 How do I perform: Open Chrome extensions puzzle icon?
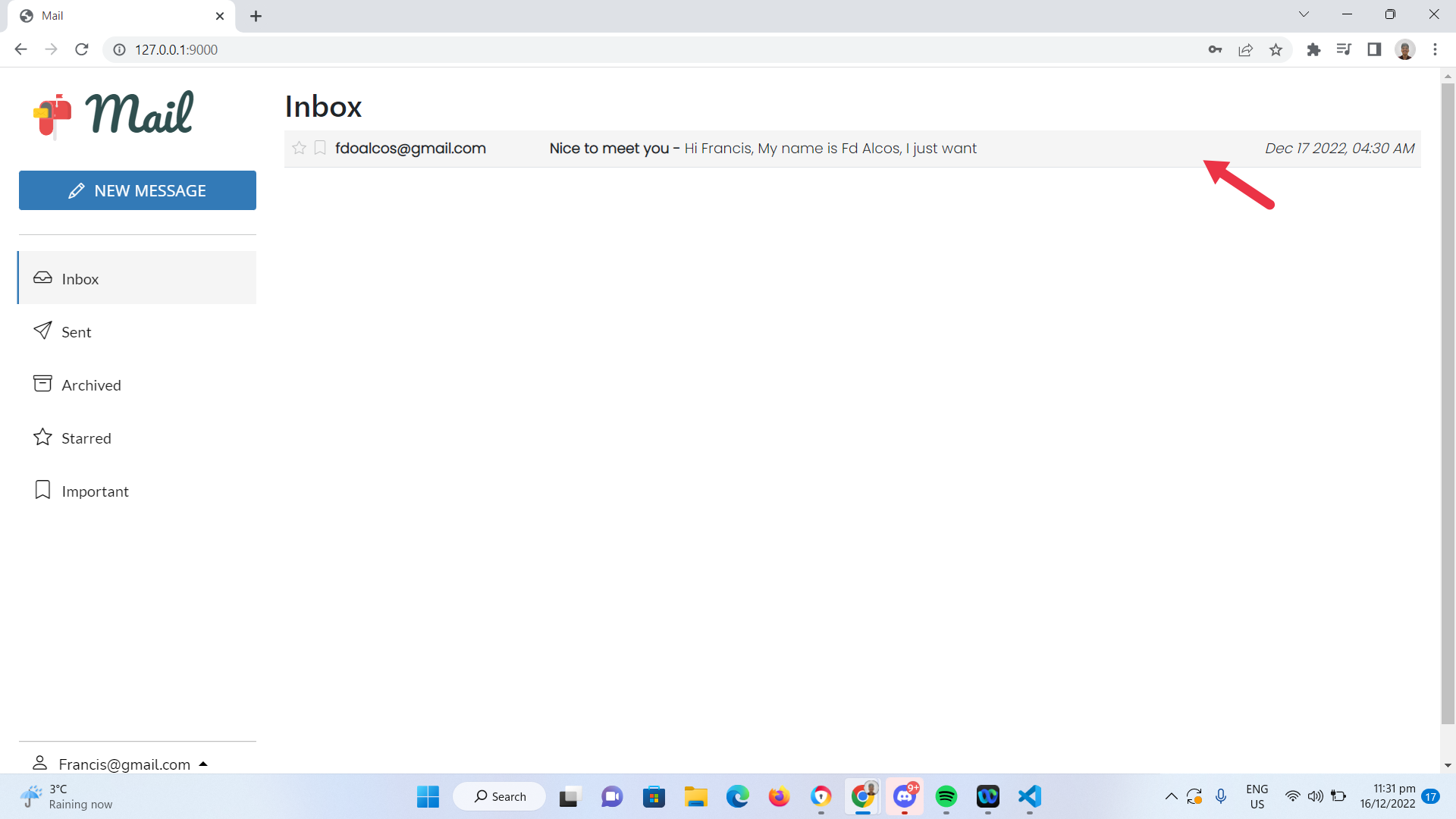coord(1313,49)
